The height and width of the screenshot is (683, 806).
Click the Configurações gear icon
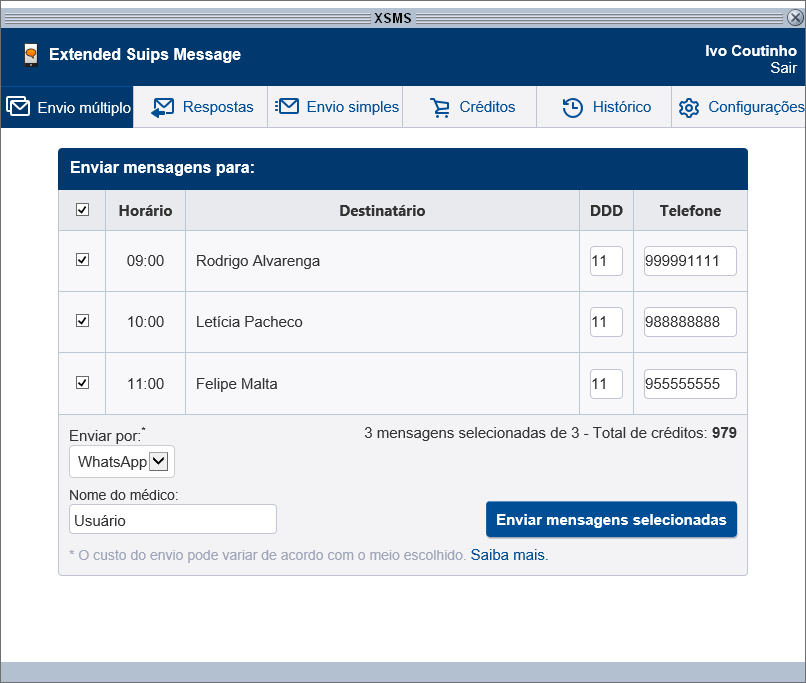688,107
